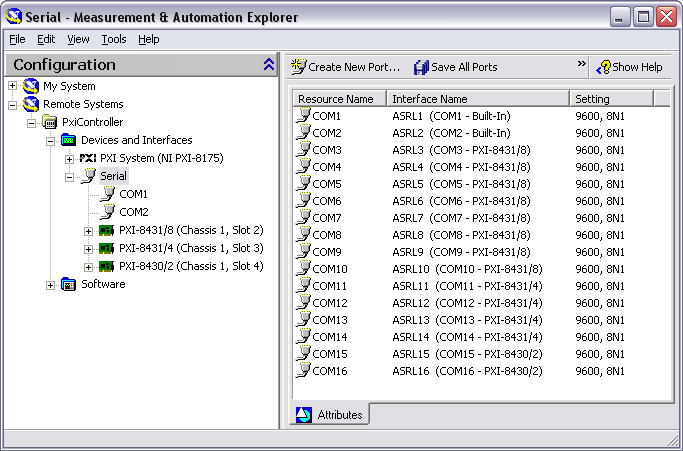Click the COM9 row icon in list

303,252
